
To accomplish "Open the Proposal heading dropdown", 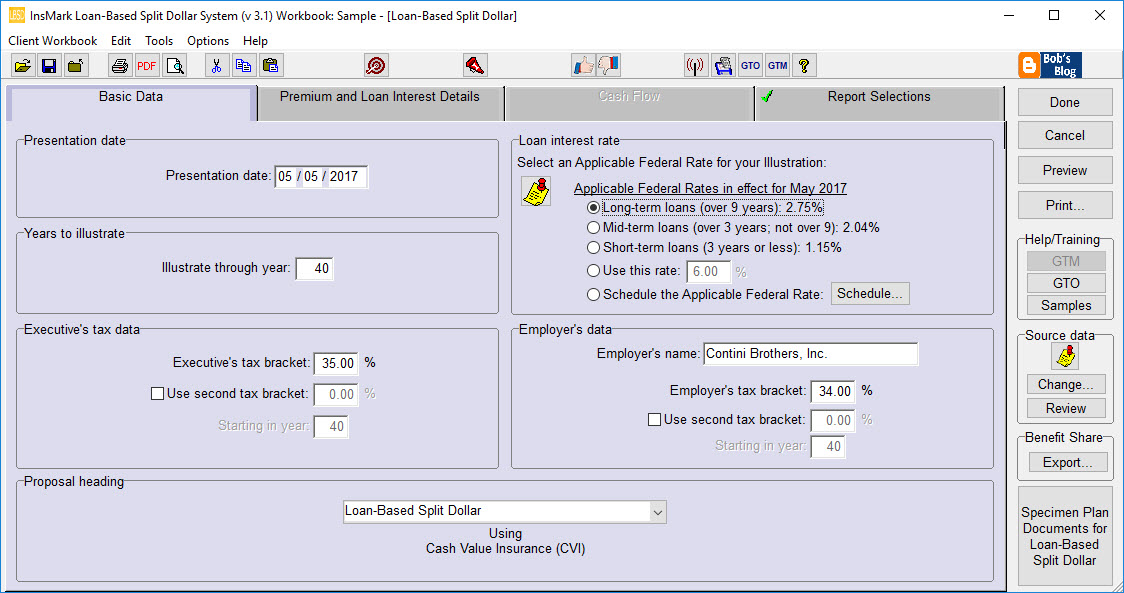I will (x=658, y=510).
